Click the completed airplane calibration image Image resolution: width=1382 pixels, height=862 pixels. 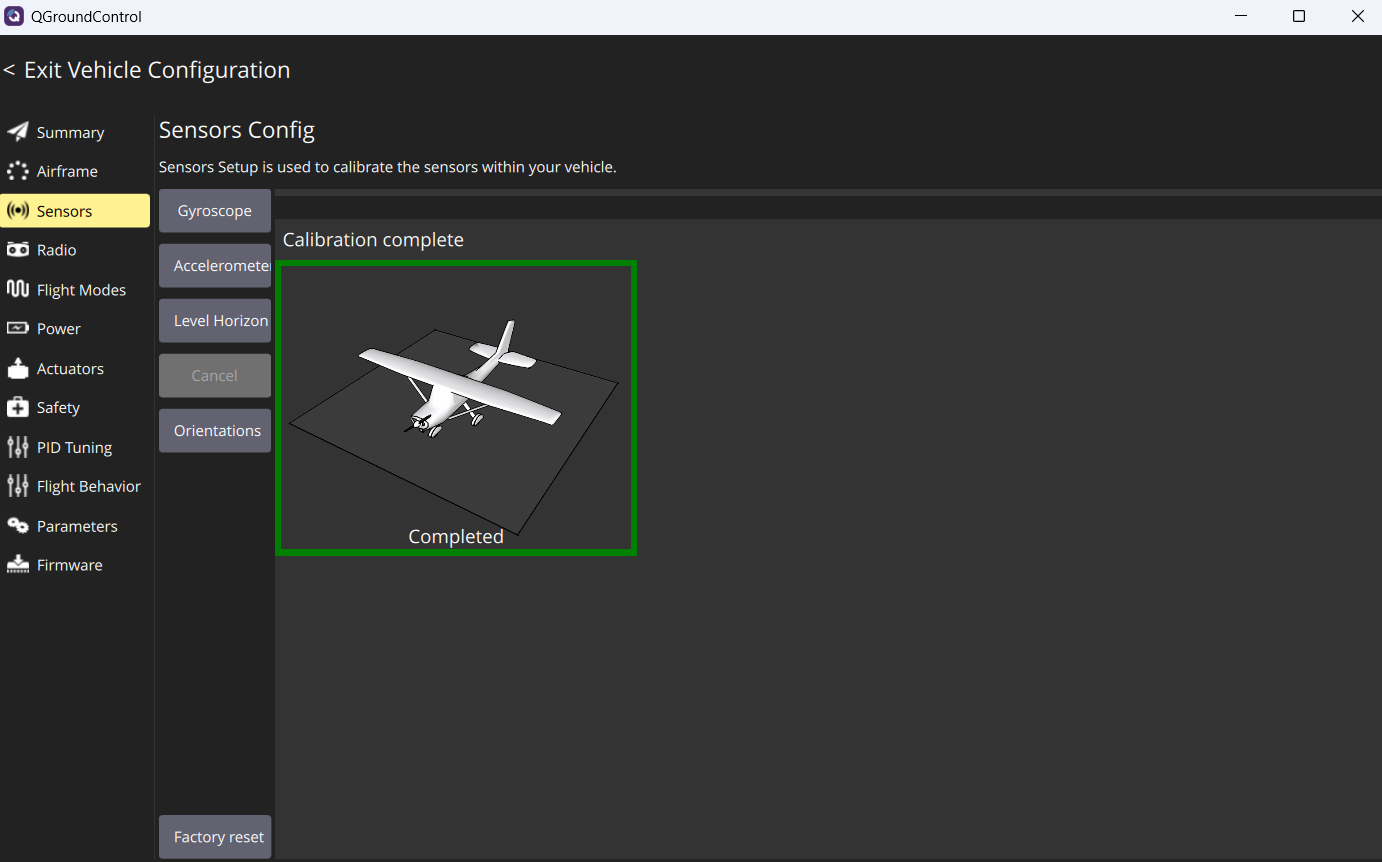pyautogui.click(x=456, y=408)
